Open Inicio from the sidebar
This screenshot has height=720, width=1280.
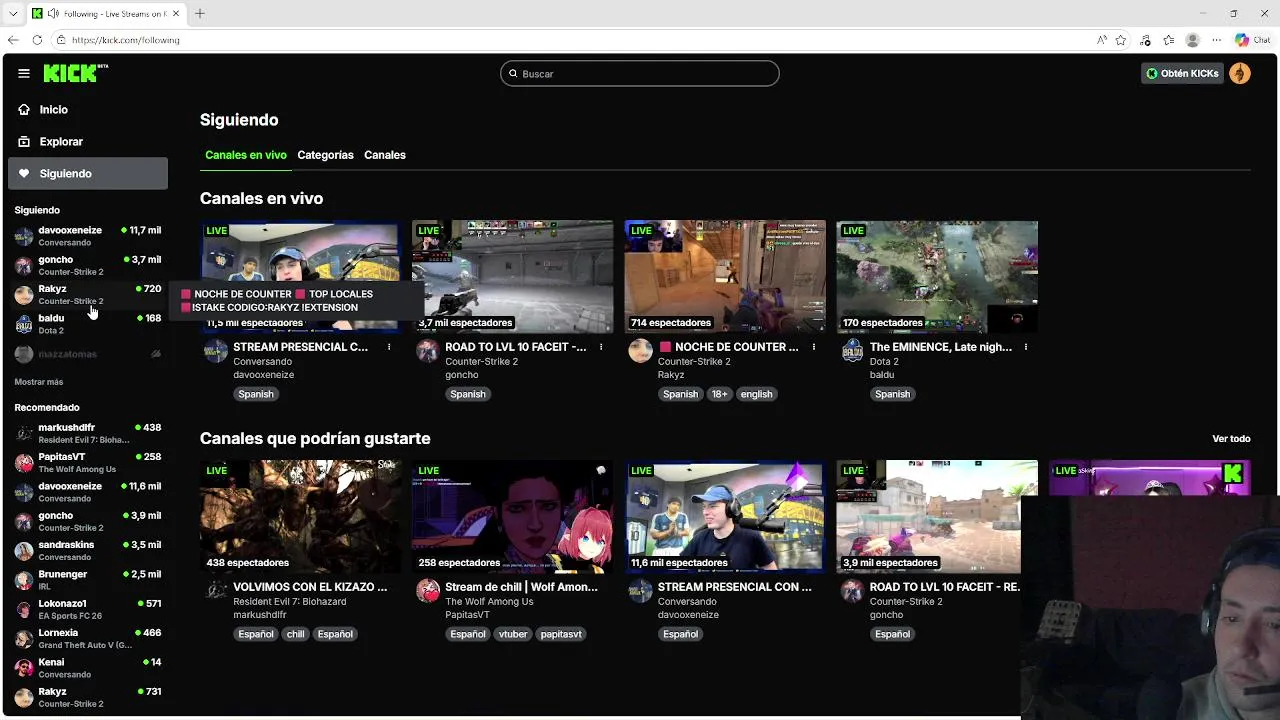[x=88, y=110]
